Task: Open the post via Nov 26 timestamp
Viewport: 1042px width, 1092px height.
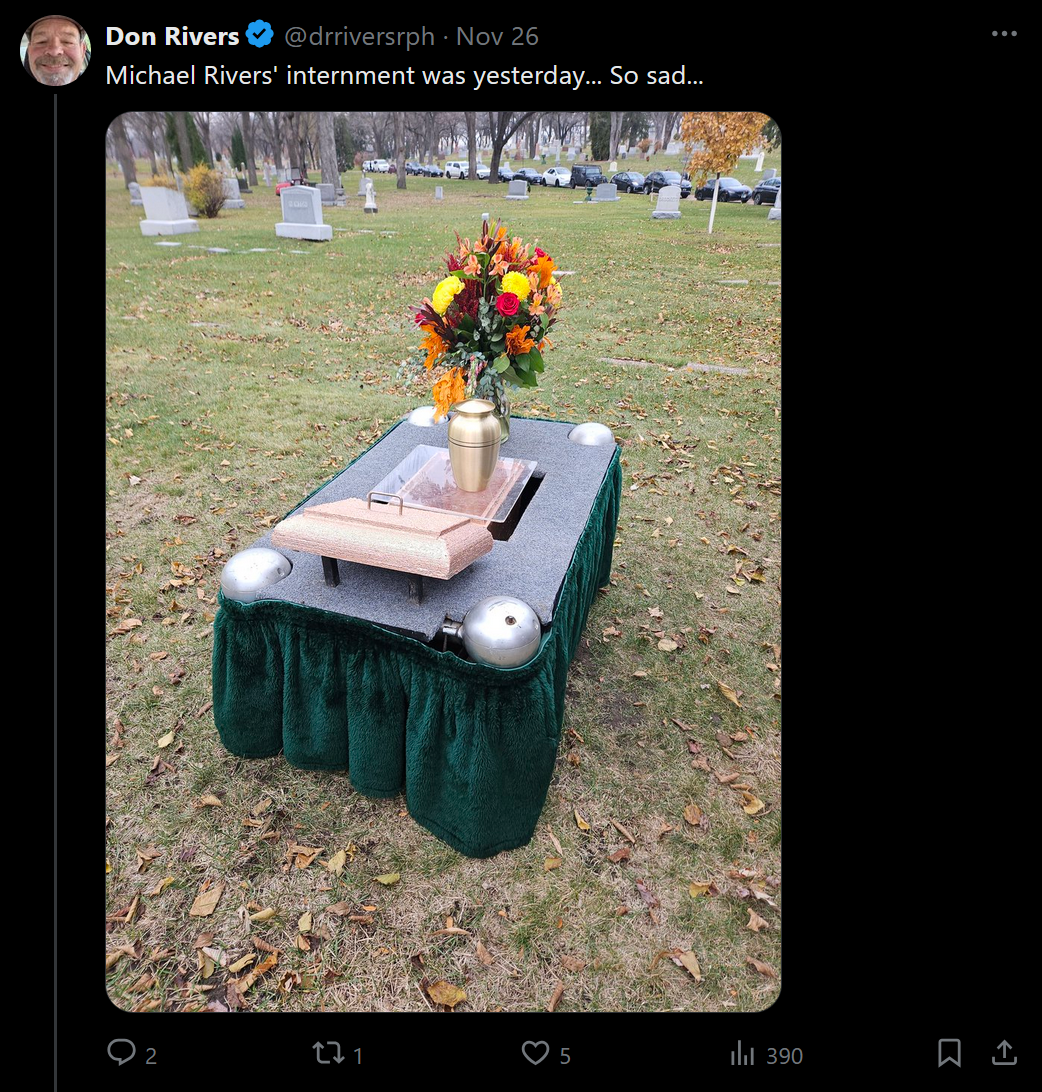Action: point(497,36)
